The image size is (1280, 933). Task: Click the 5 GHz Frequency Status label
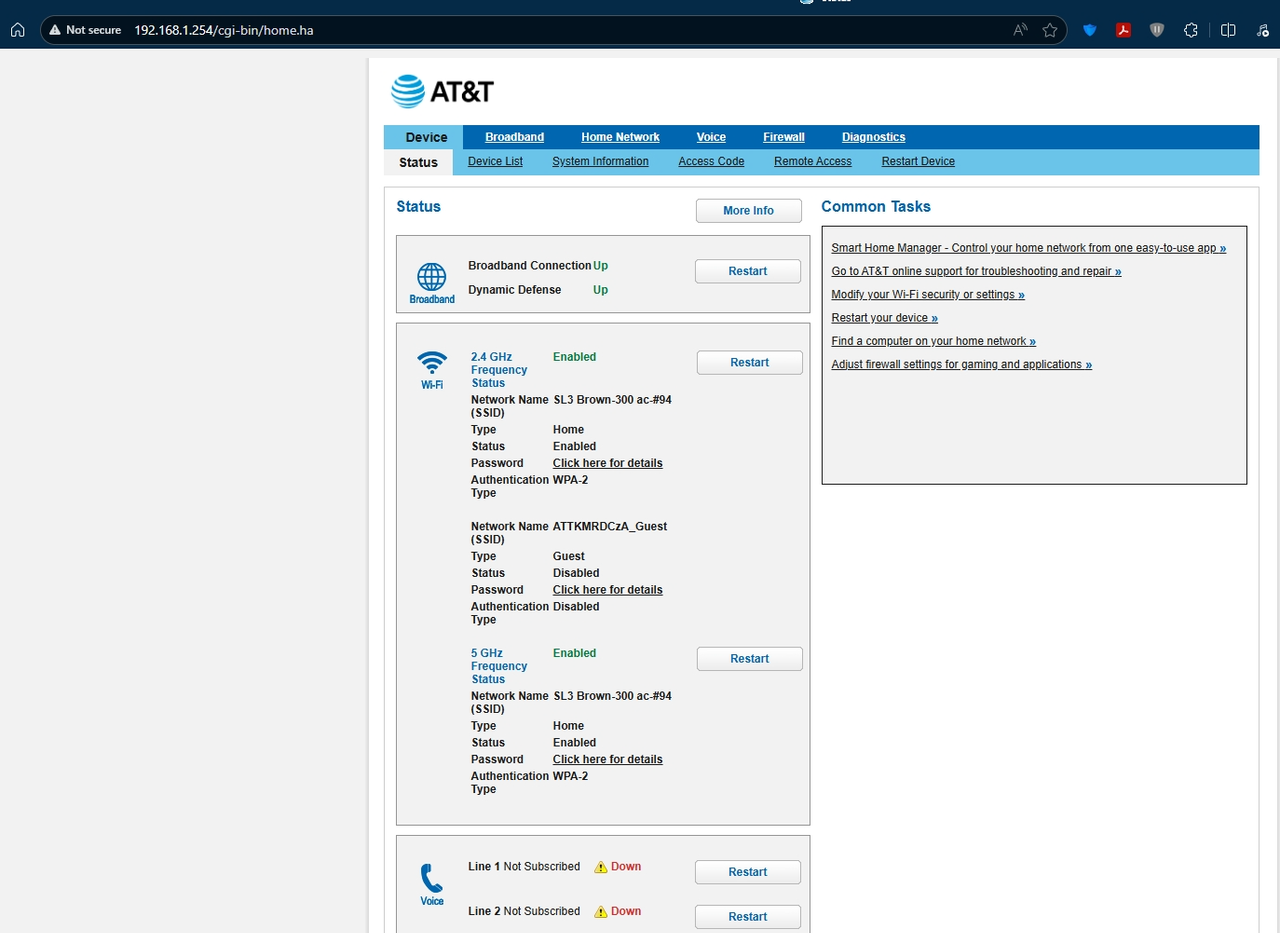499,666
